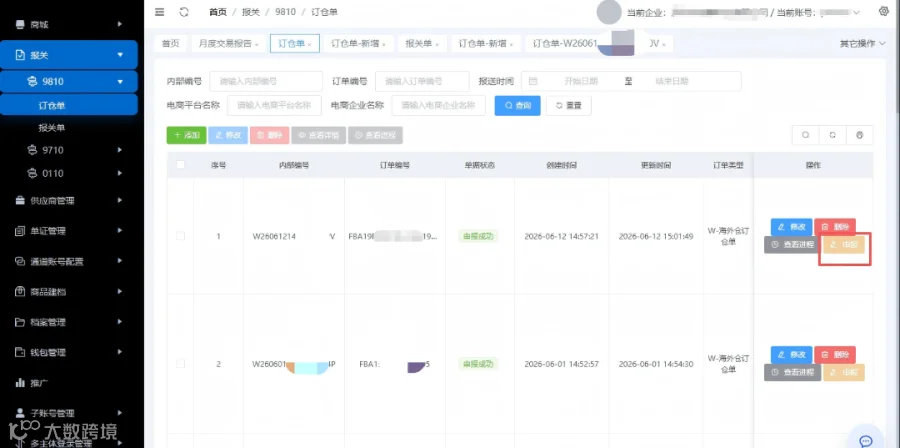The image size is (900, 448).
Task: Click the table refresh icon above 操作 column
Action: [x=832, y=135]
